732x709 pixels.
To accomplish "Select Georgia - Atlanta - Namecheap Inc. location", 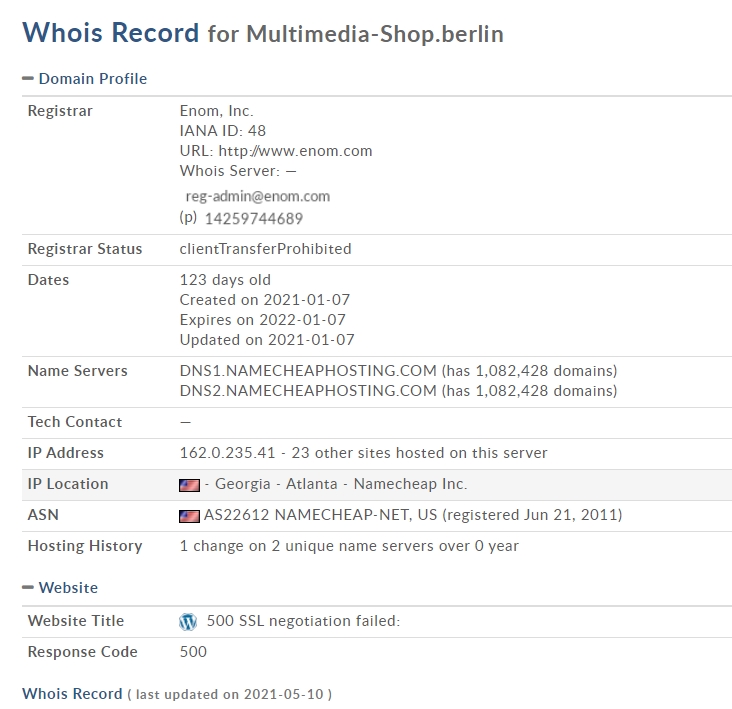I will (341, 484).
